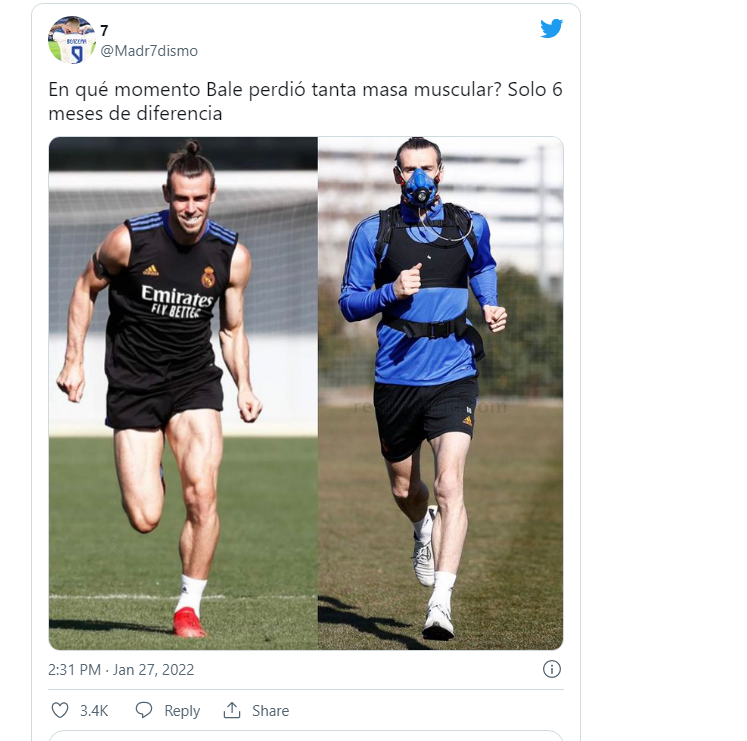Image resolution: width=747 pixels, height=741 pixels.
Task: Click the tweet text about Bale
Action: click(x=305, y=102)
